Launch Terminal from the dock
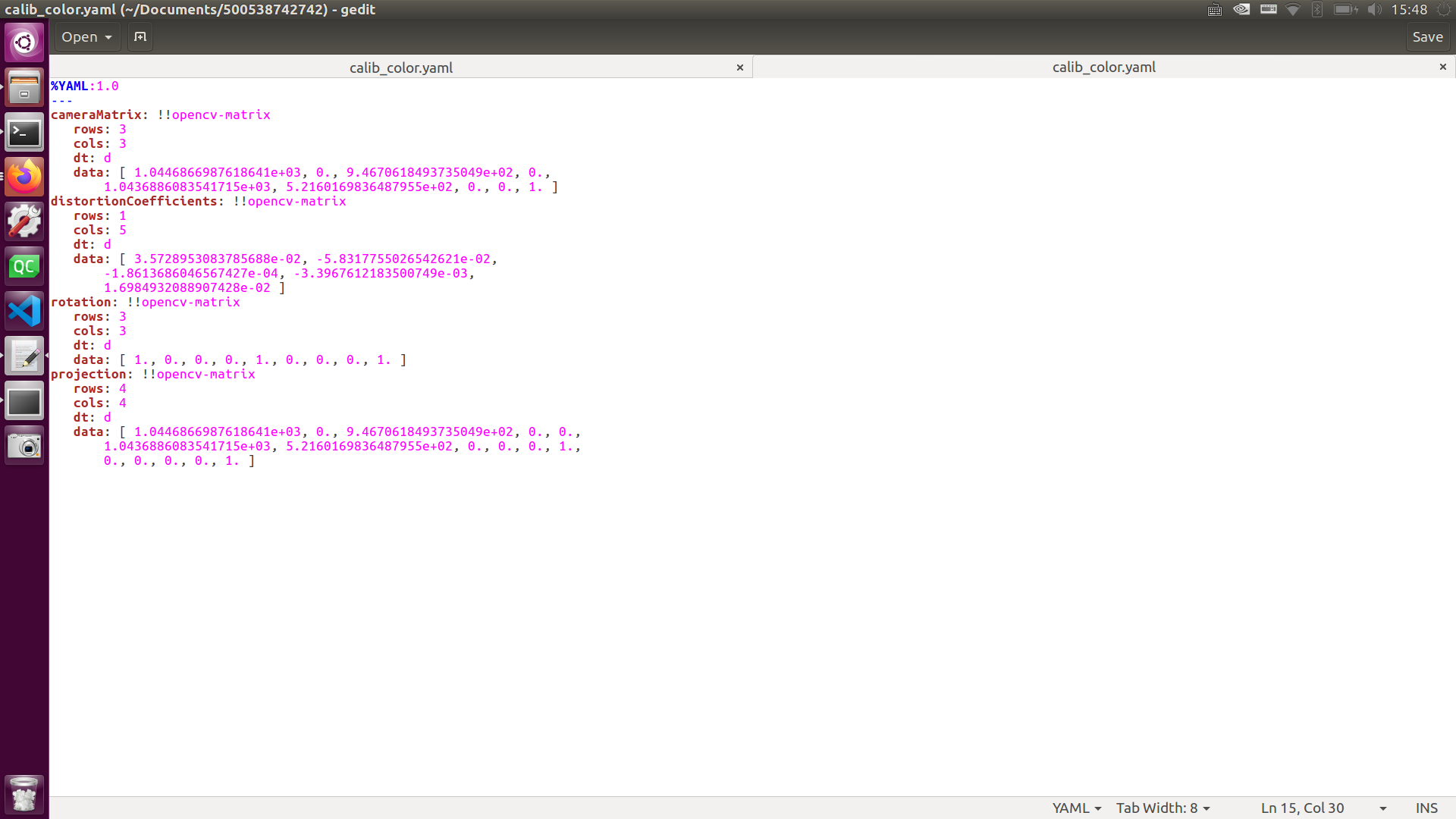This screenshot has width=1456, height=819. [24, 133]
